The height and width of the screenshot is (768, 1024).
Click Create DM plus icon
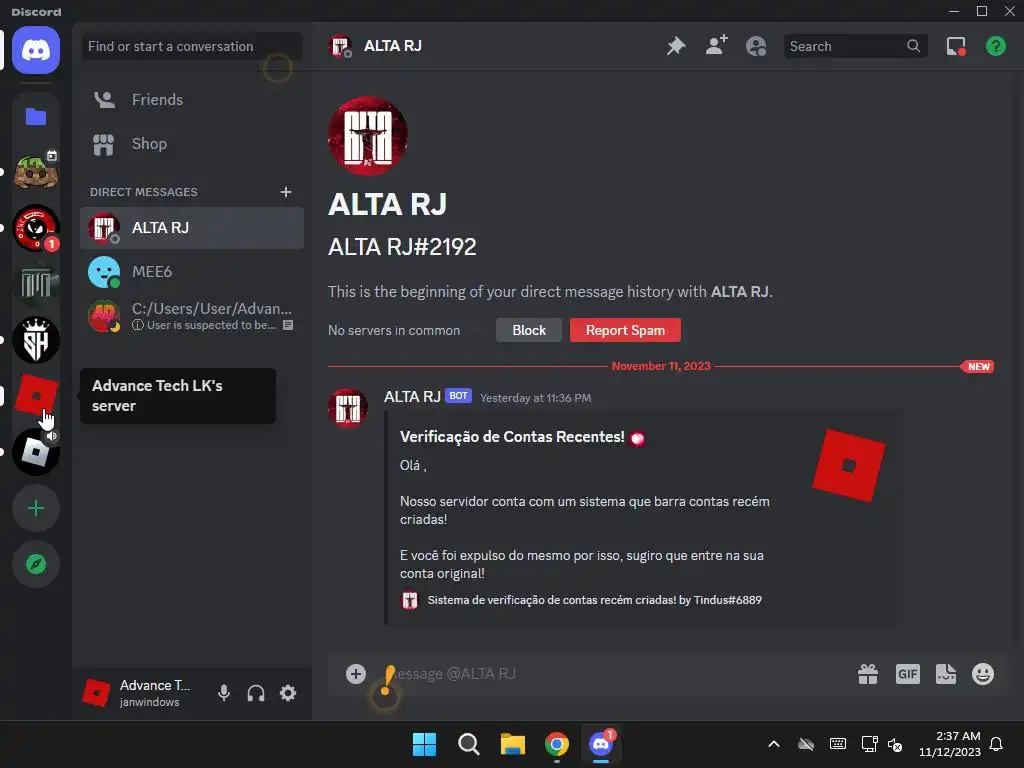[x=285, y=192]
